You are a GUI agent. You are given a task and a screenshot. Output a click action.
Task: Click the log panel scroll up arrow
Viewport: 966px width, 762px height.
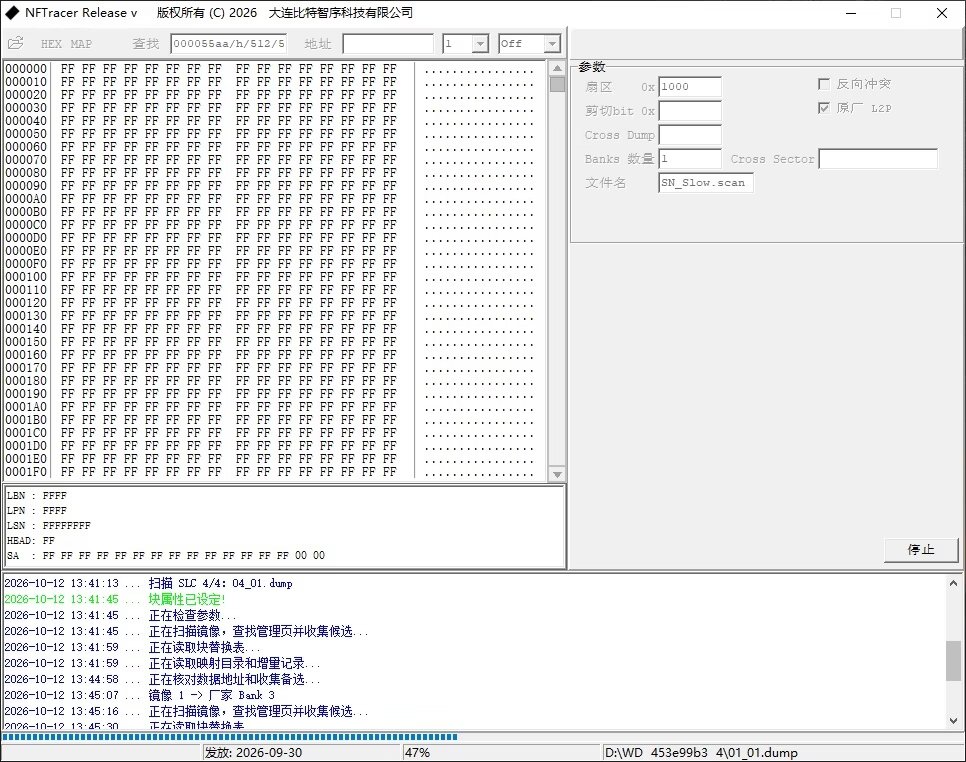tap(953, 583)
